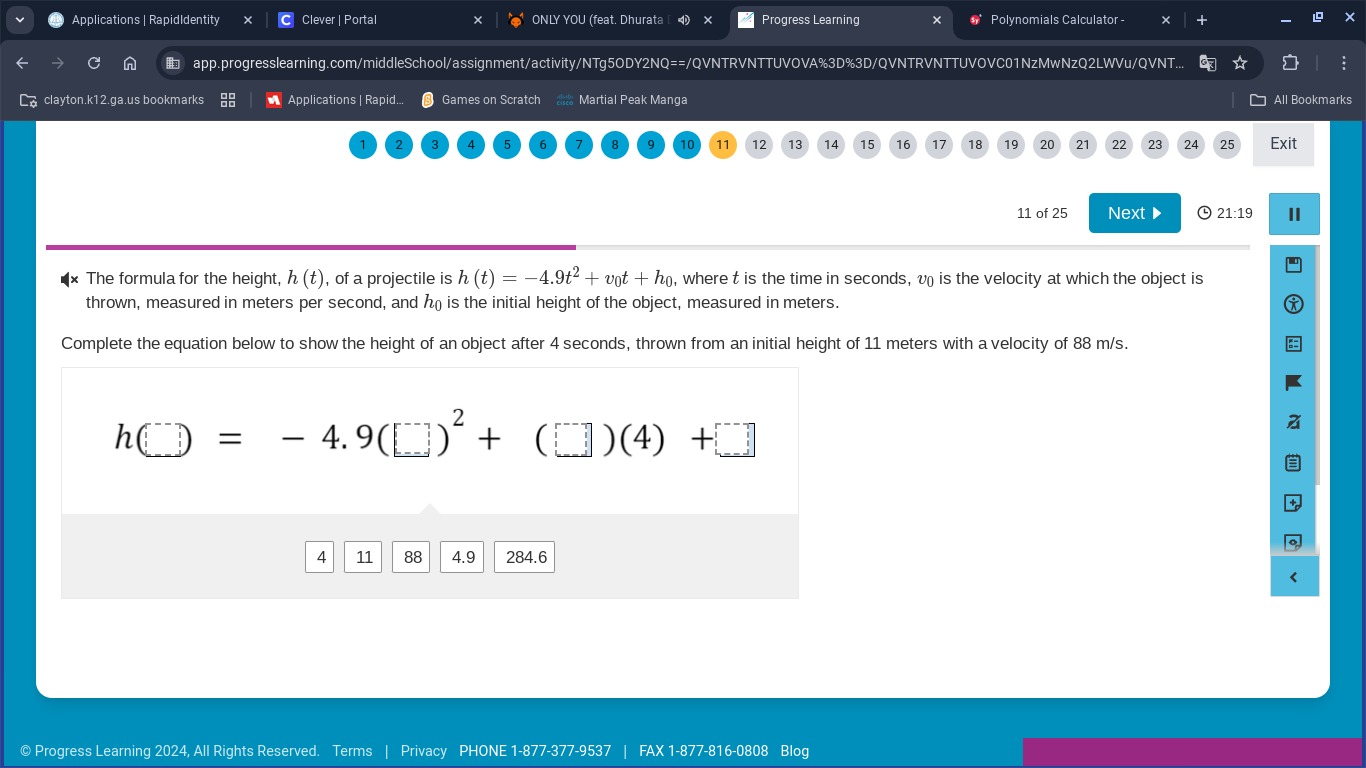Image resolution: width=1366 pixels, height=768 pixels.
Task: Mute the ONLY YOU tab audio
Action: pos(684,20)
